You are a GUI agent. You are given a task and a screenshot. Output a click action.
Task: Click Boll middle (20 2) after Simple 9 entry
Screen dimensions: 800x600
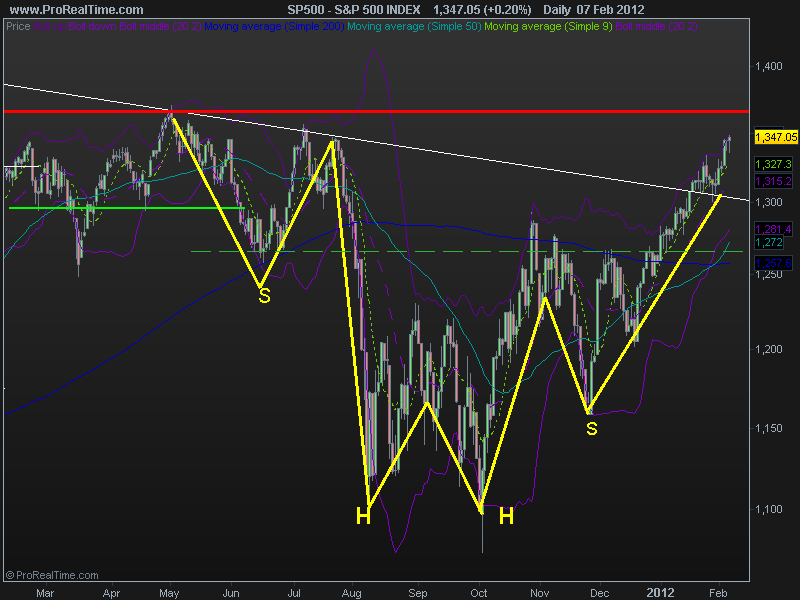click(x=656, y=26)
